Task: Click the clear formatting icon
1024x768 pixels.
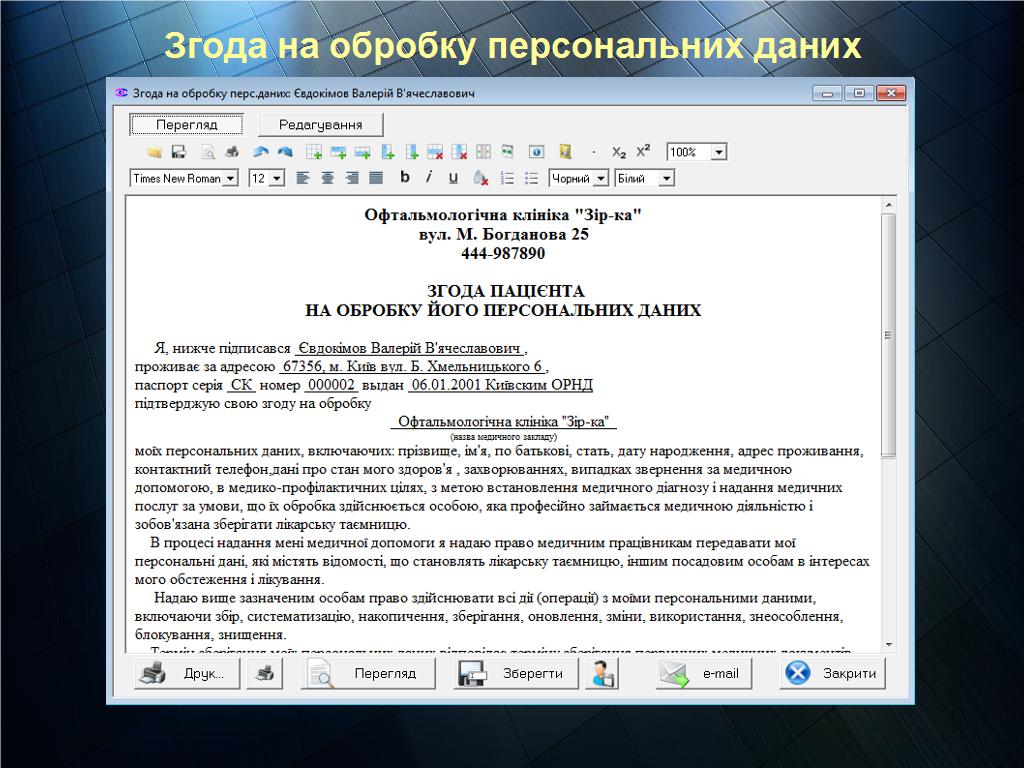Action: point(481,179)
